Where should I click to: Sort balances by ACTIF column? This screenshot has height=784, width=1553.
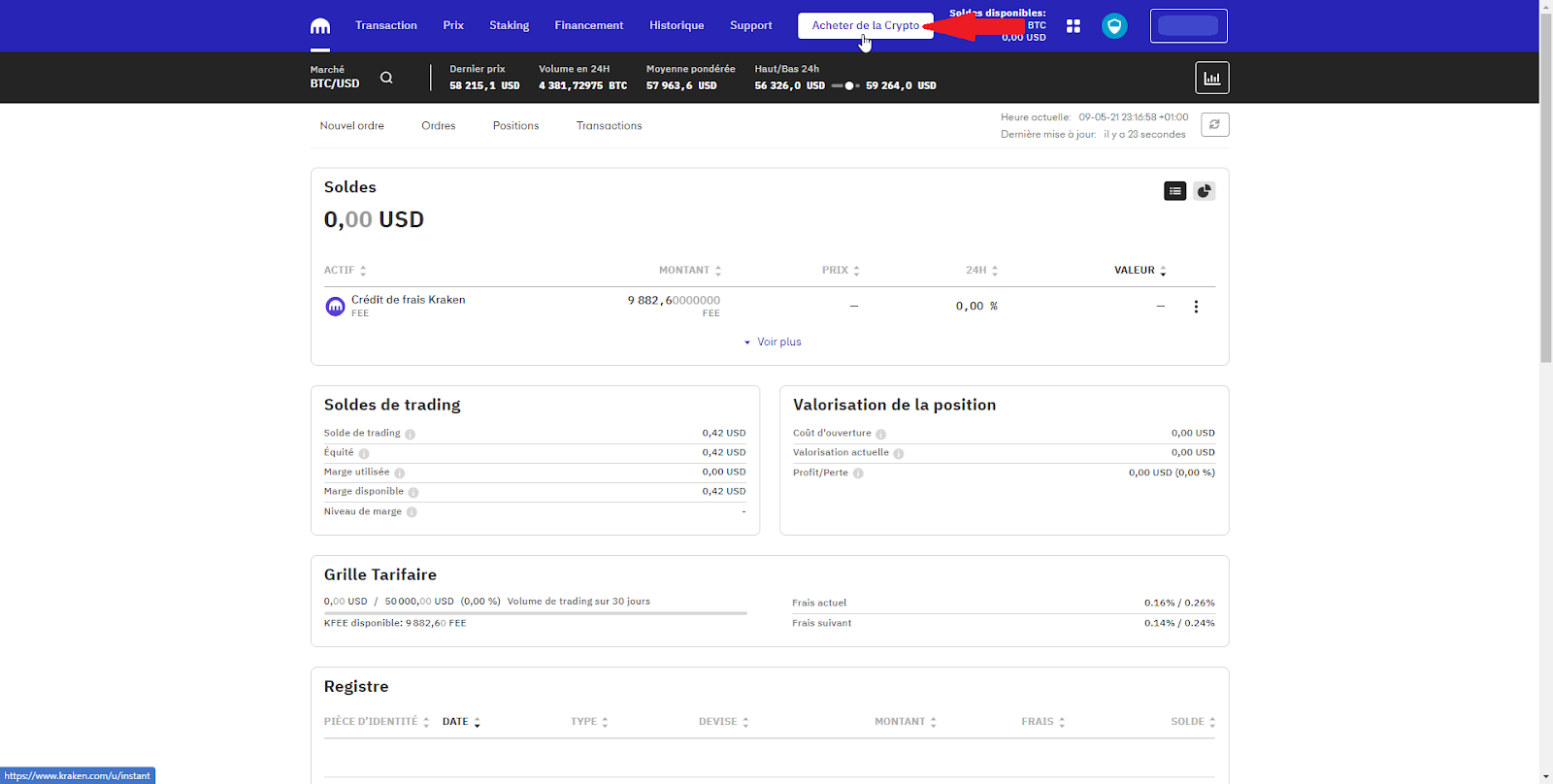[x=345, y=271]
